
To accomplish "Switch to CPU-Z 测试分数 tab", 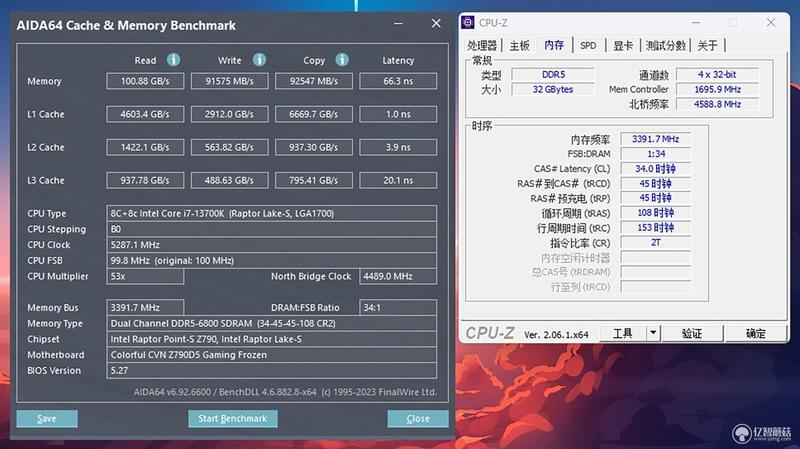I will (665, 45).
